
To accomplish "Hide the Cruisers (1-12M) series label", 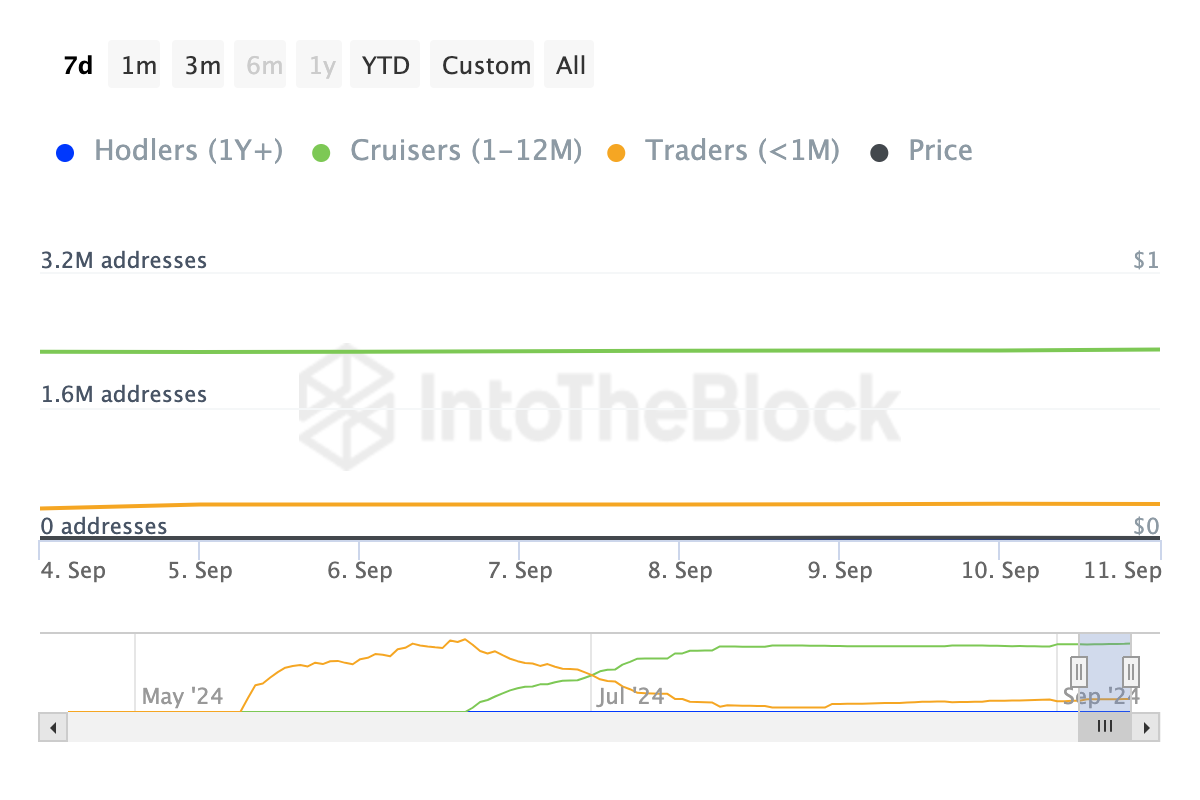I will pos(466,151).
